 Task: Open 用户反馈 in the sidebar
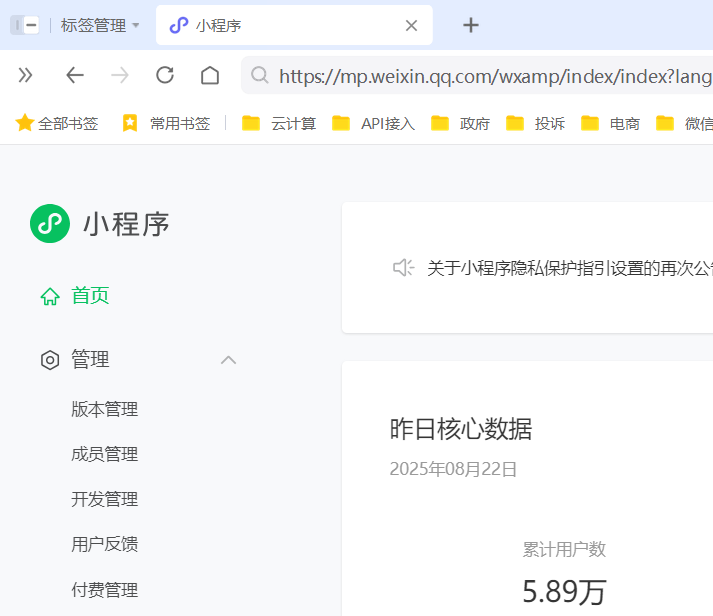(x=105, y=544)
